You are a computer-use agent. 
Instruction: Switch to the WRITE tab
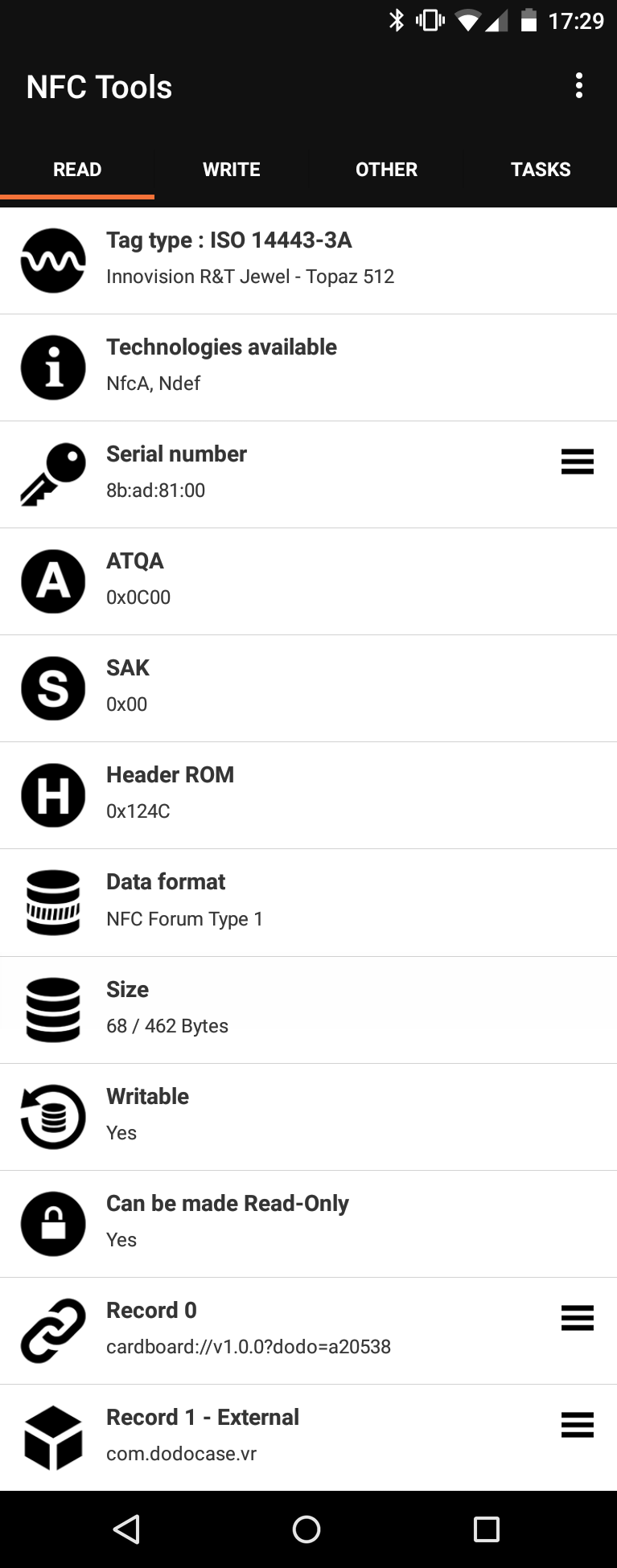click(232, 170)
